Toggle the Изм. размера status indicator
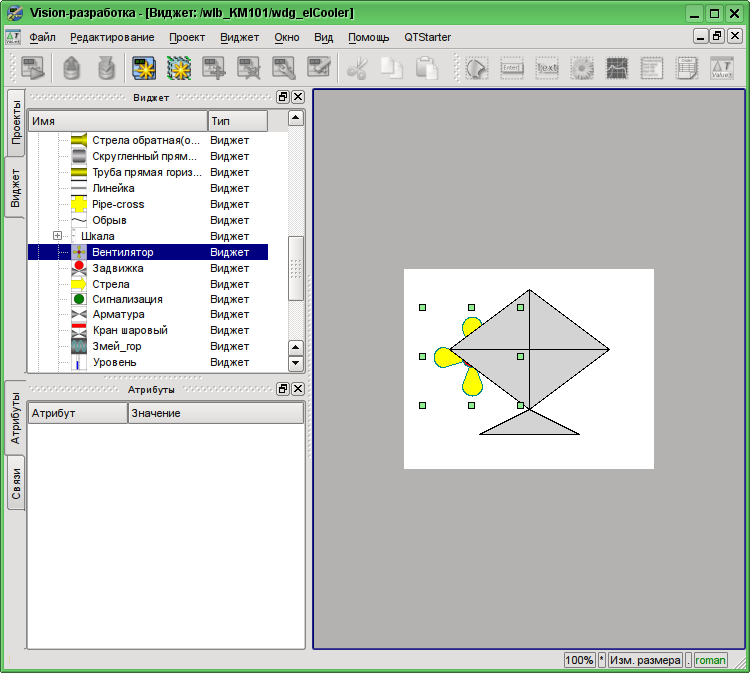750x673 pixels. (645, 660)
